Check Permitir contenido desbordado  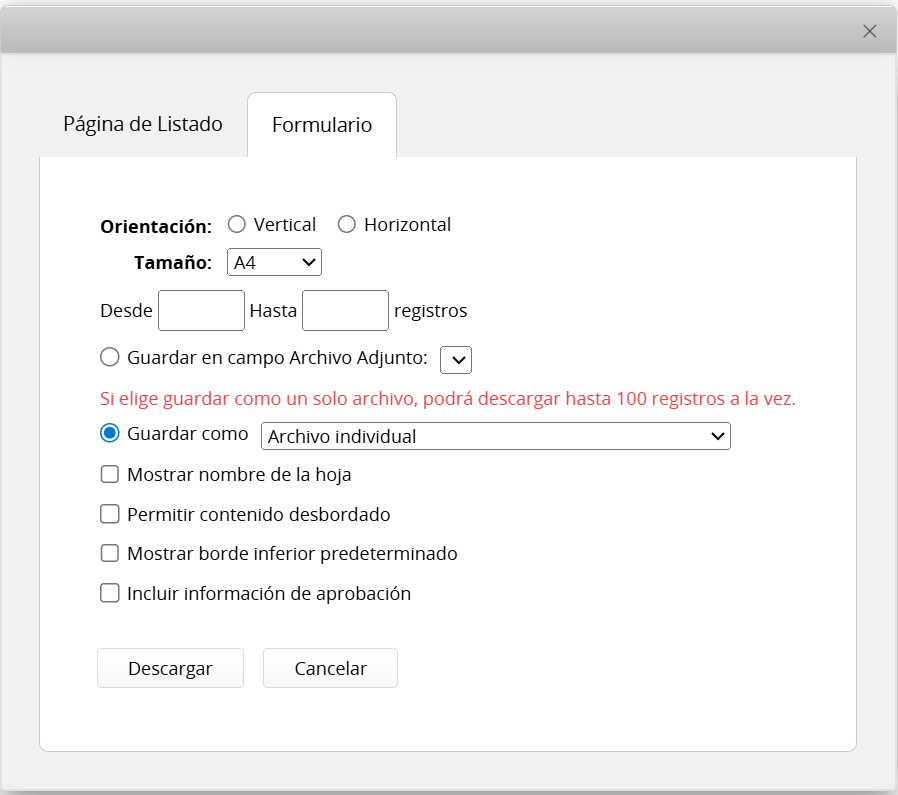click(x=110, y=515)
